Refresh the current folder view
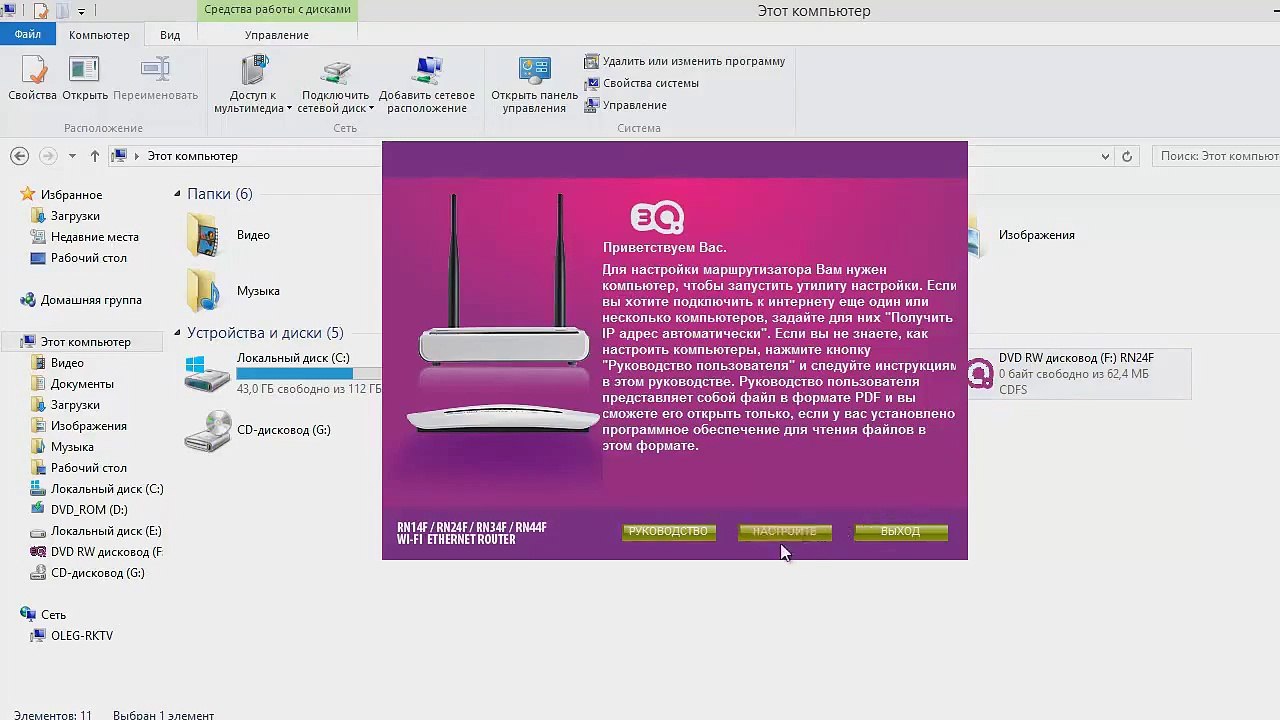 (x=1127, y=156)
